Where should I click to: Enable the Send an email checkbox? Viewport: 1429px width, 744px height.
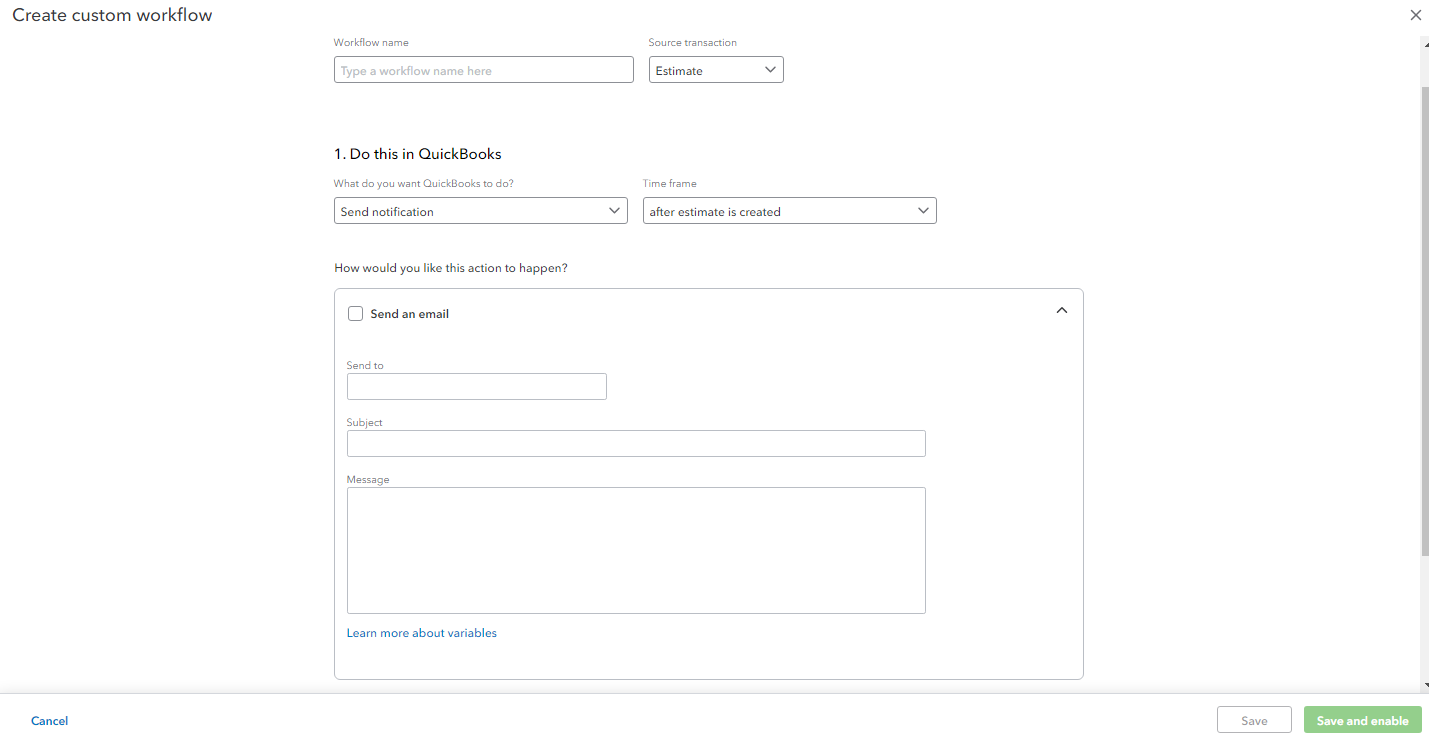pos(355,314)
